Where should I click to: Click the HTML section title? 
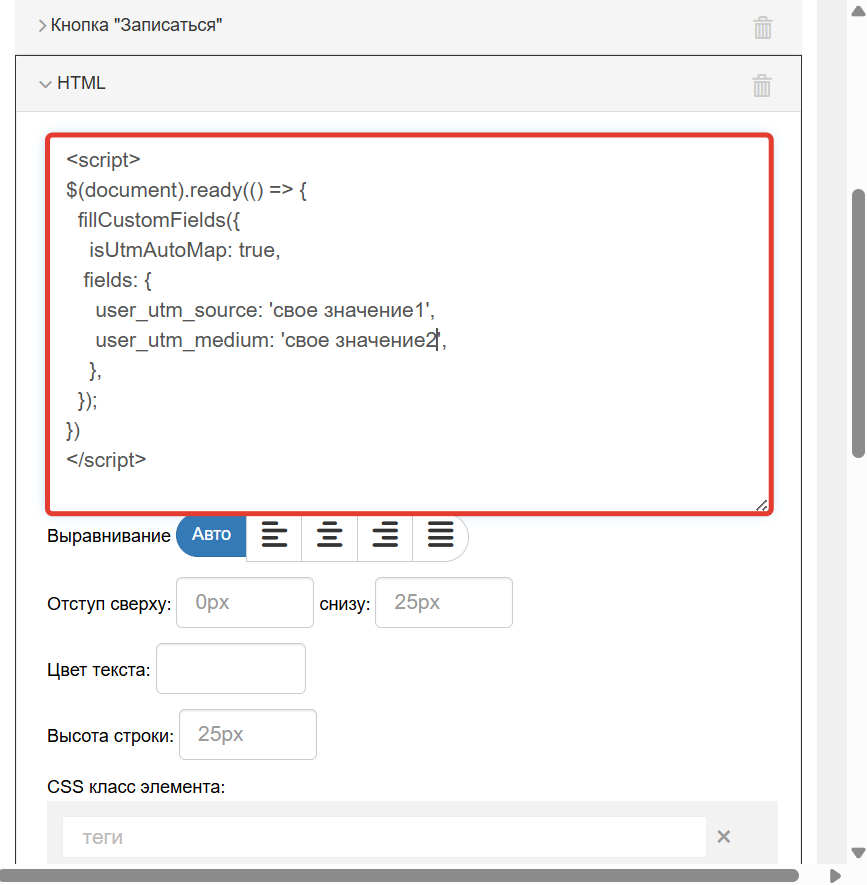click(81, 83)
